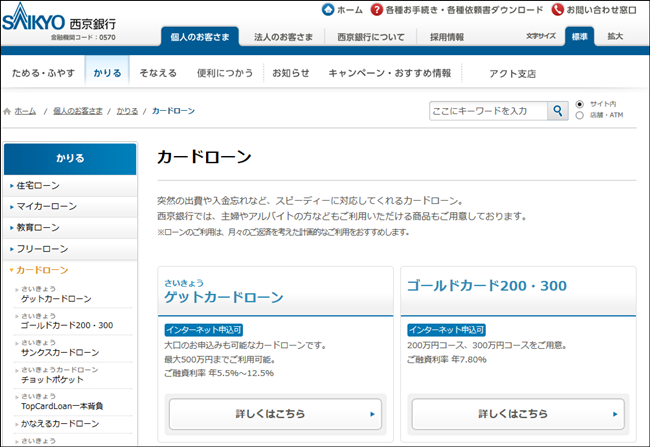Select 便利につかう menu item
The image size is (650, 447).
click(x=225, y=73)
